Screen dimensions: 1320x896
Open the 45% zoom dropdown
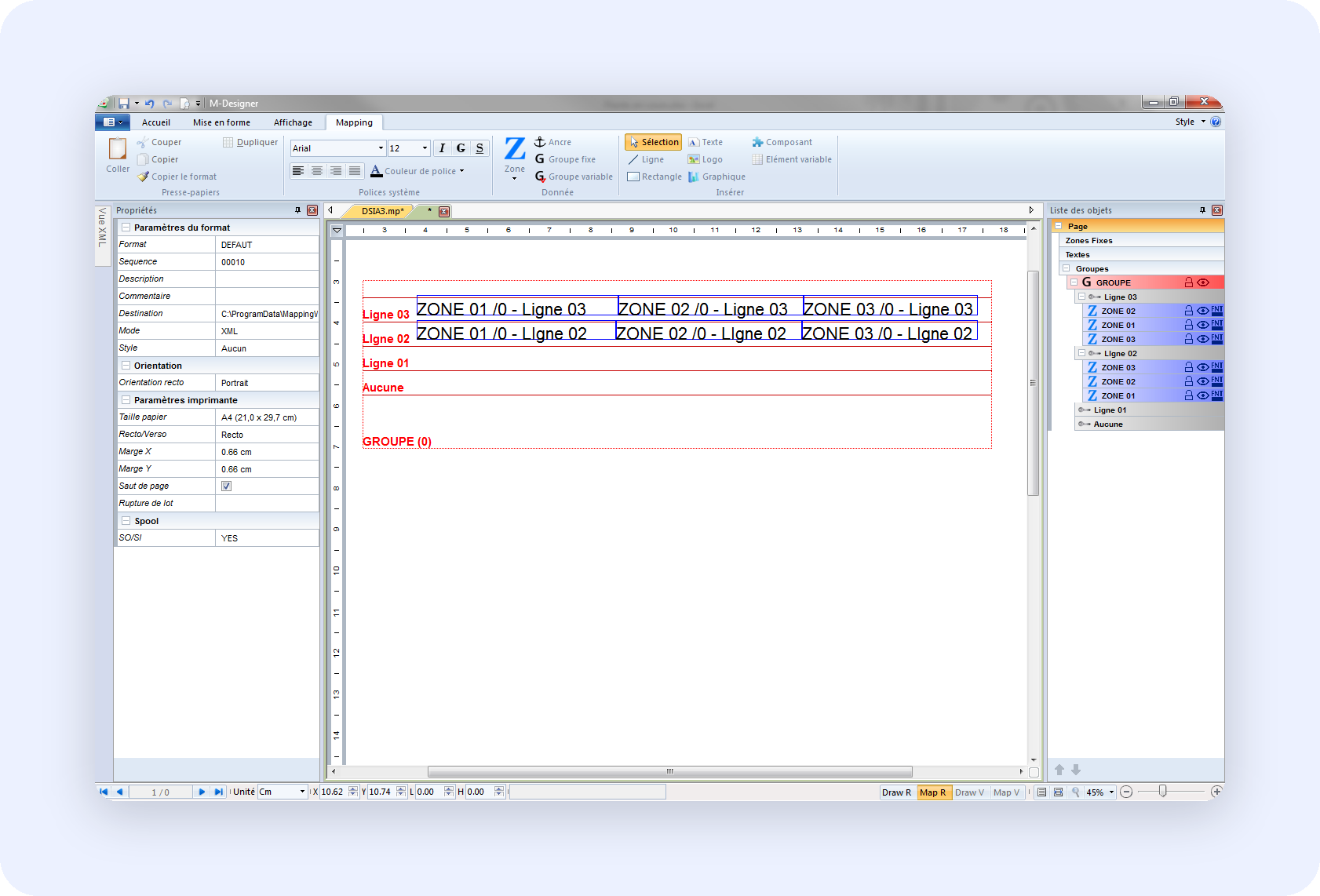(1111, 792)
